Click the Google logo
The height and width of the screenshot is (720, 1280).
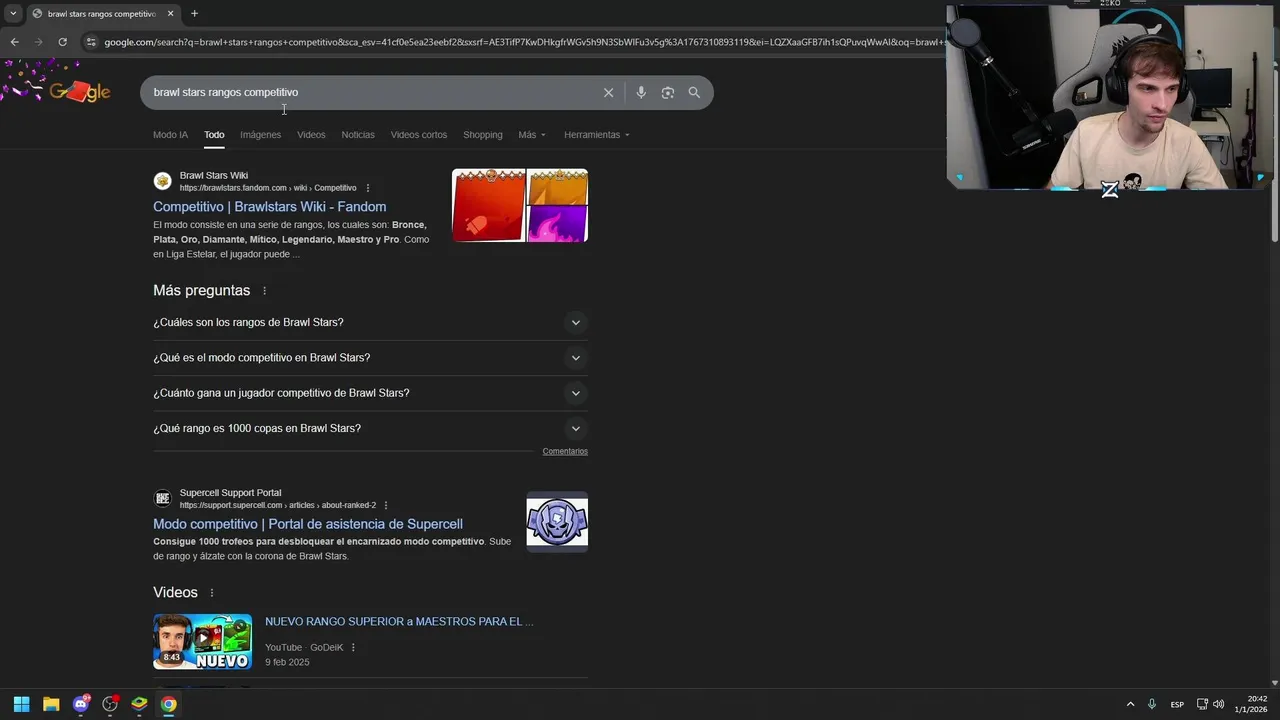[x=78, y=92]
